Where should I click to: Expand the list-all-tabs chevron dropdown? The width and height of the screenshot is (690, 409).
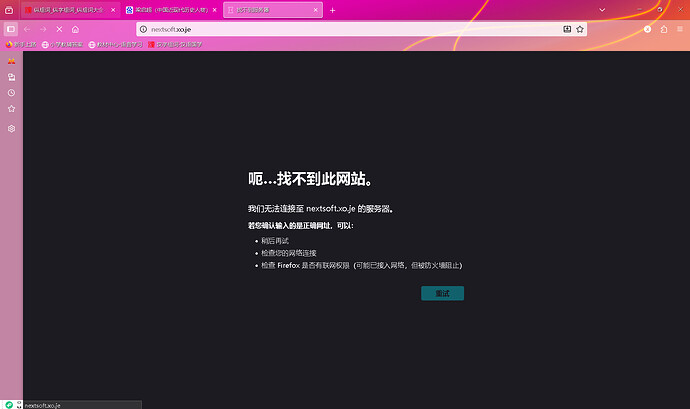[602, 10]
